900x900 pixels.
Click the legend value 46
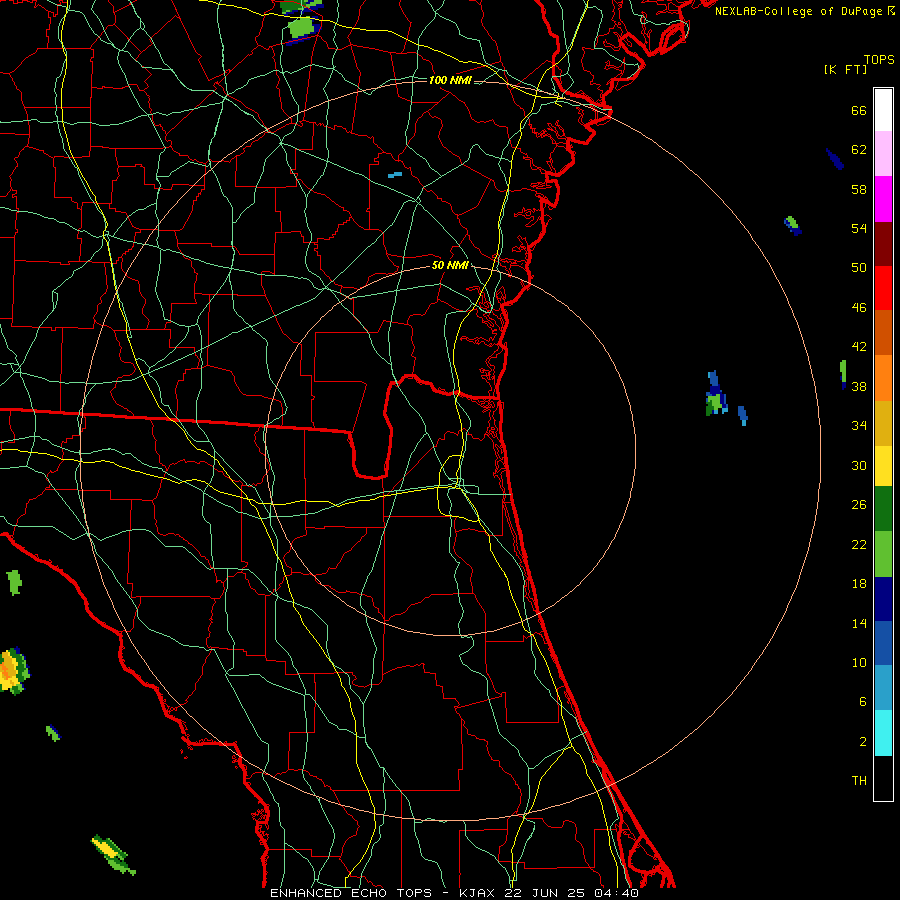coord(859,308)
